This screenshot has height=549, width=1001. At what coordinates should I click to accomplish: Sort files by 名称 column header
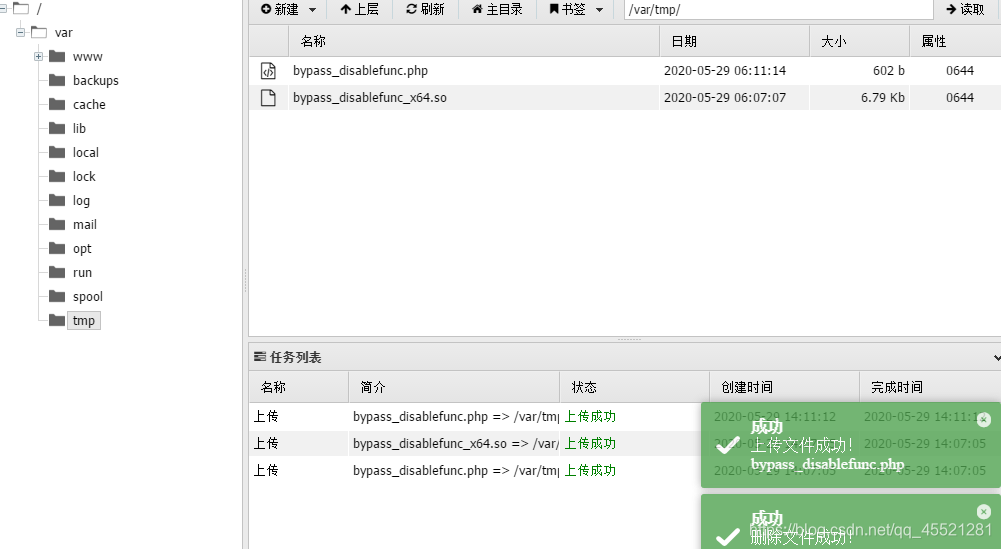click(x=474, y=41)
